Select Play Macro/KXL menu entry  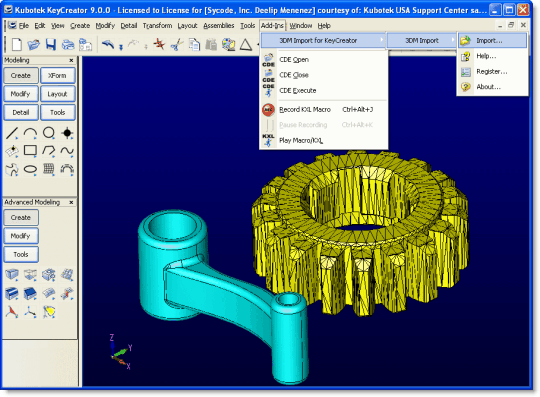tap(324, 140)
